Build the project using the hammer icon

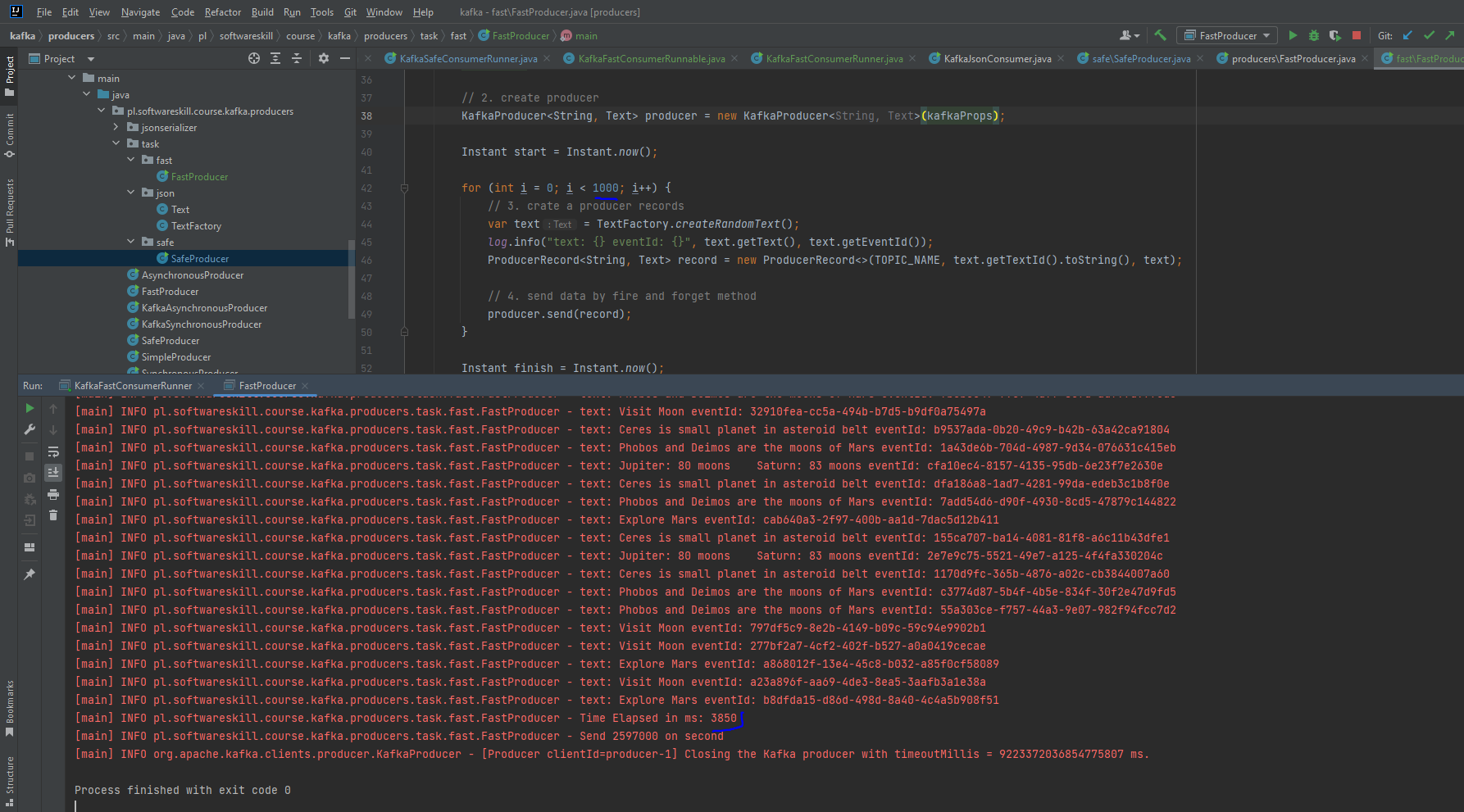pos(1161,35)
